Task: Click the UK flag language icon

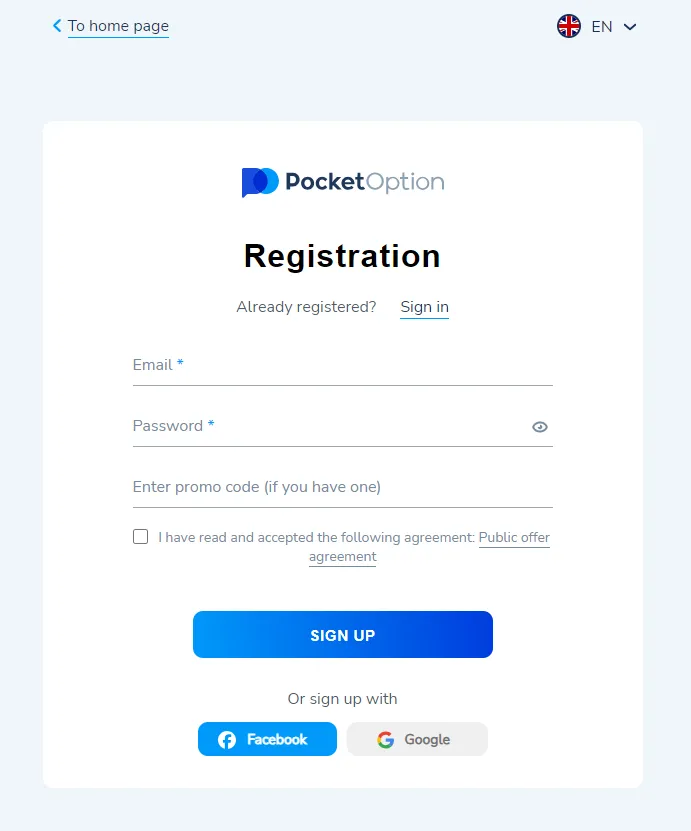Action: (x=569, y=26)
